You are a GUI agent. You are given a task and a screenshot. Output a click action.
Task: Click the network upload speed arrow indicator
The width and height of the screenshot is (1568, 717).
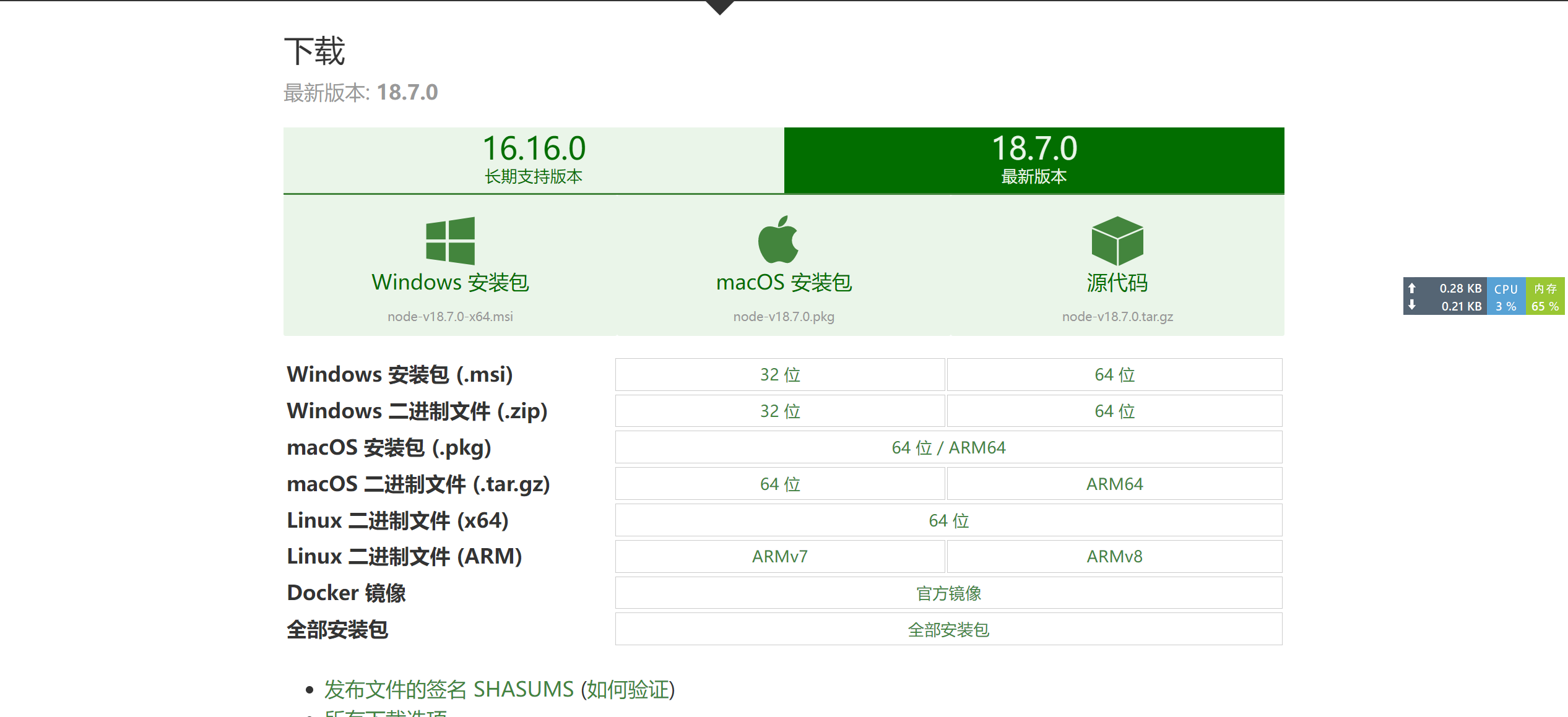[1412, 288]
